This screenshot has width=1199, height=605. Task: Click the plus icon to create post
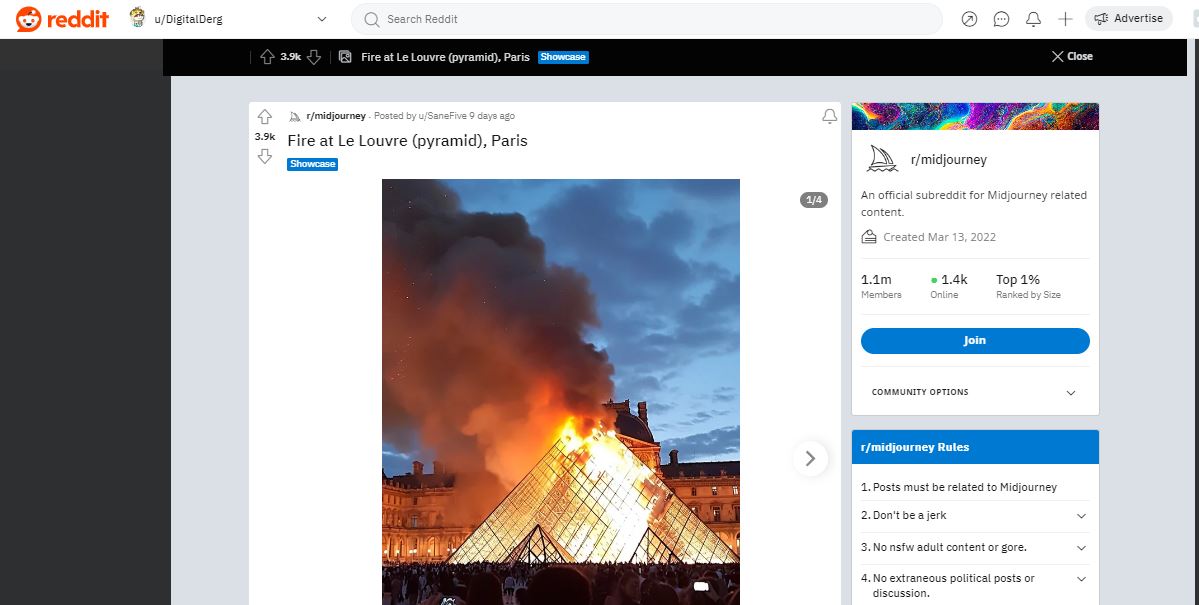(x=1065, y=19)
